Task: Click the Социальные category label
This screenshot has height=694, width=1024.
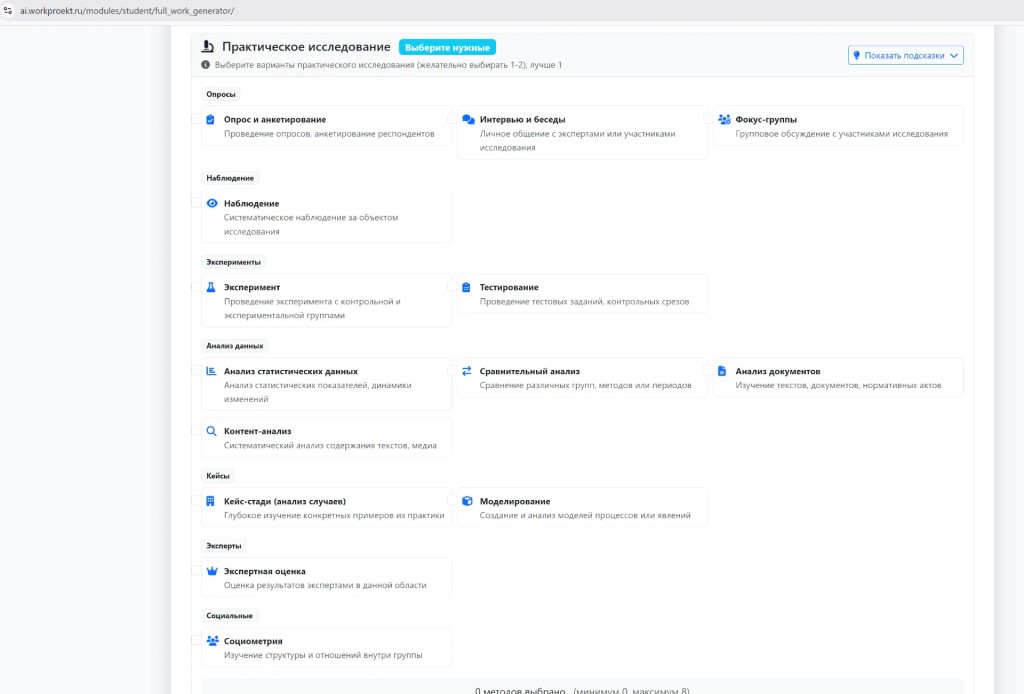Action: (229, 615)
